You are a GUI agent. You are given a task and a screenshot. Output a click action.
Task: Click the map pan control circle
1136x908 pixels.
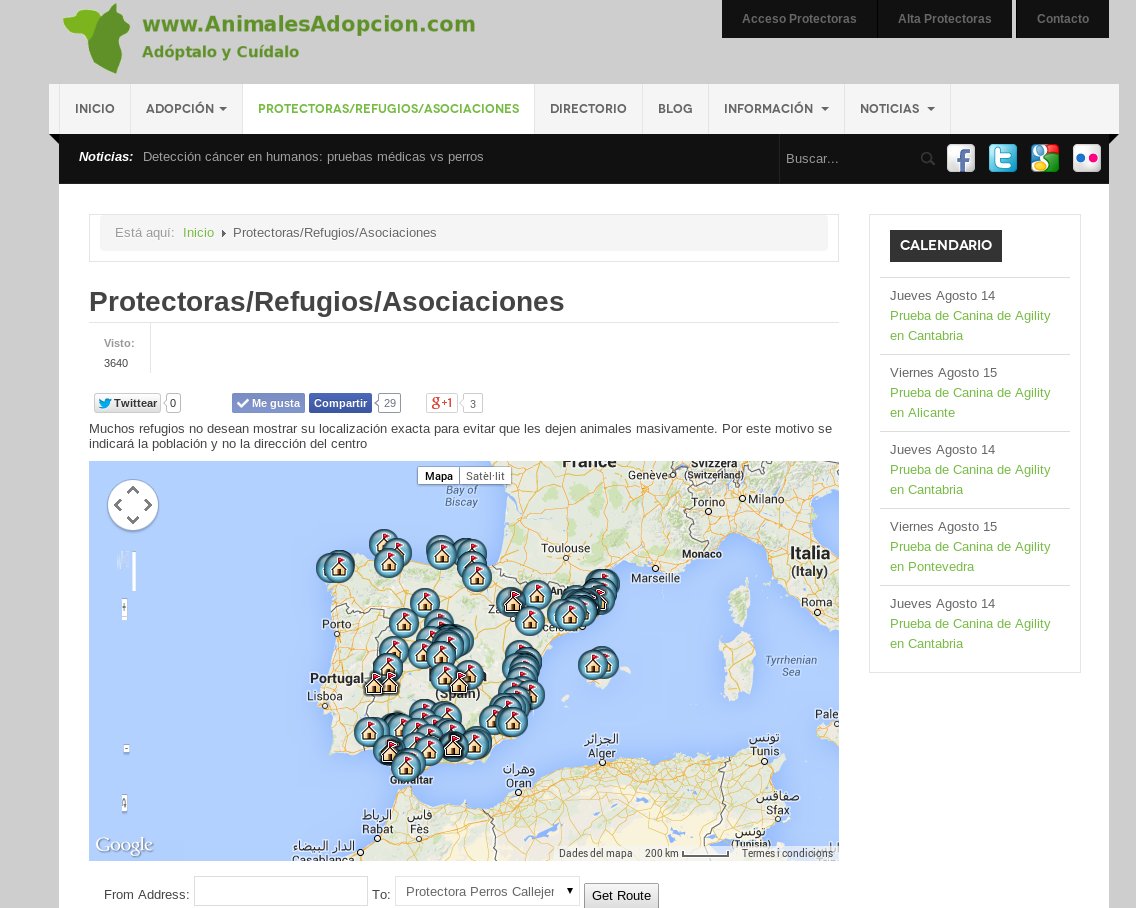(133, 505)
